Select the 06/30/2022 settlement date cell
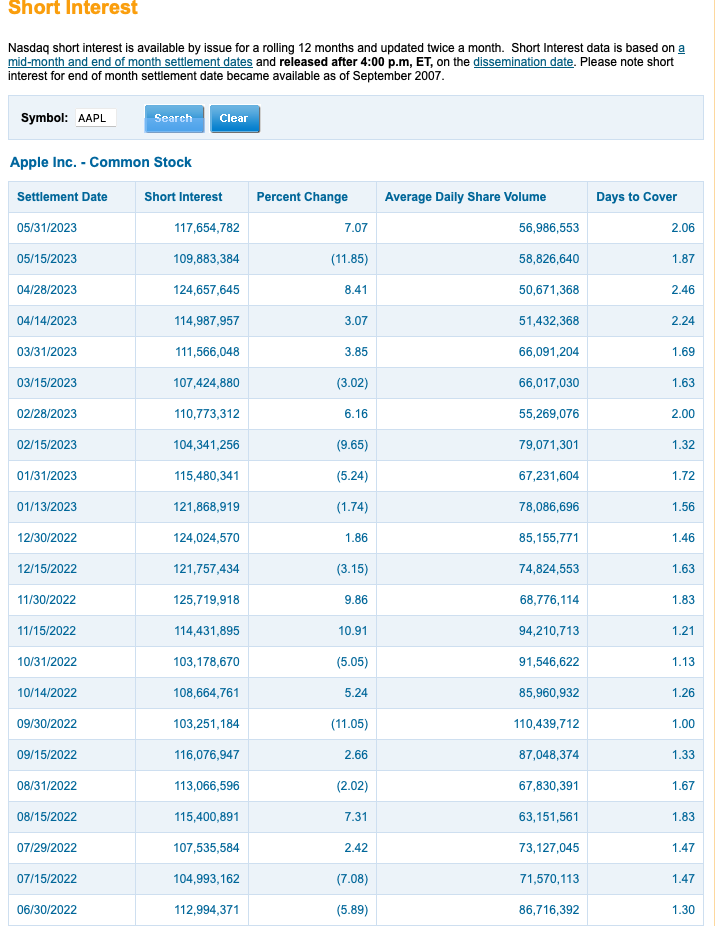Viewport: 721px width, 926px height. pos(47,910)
